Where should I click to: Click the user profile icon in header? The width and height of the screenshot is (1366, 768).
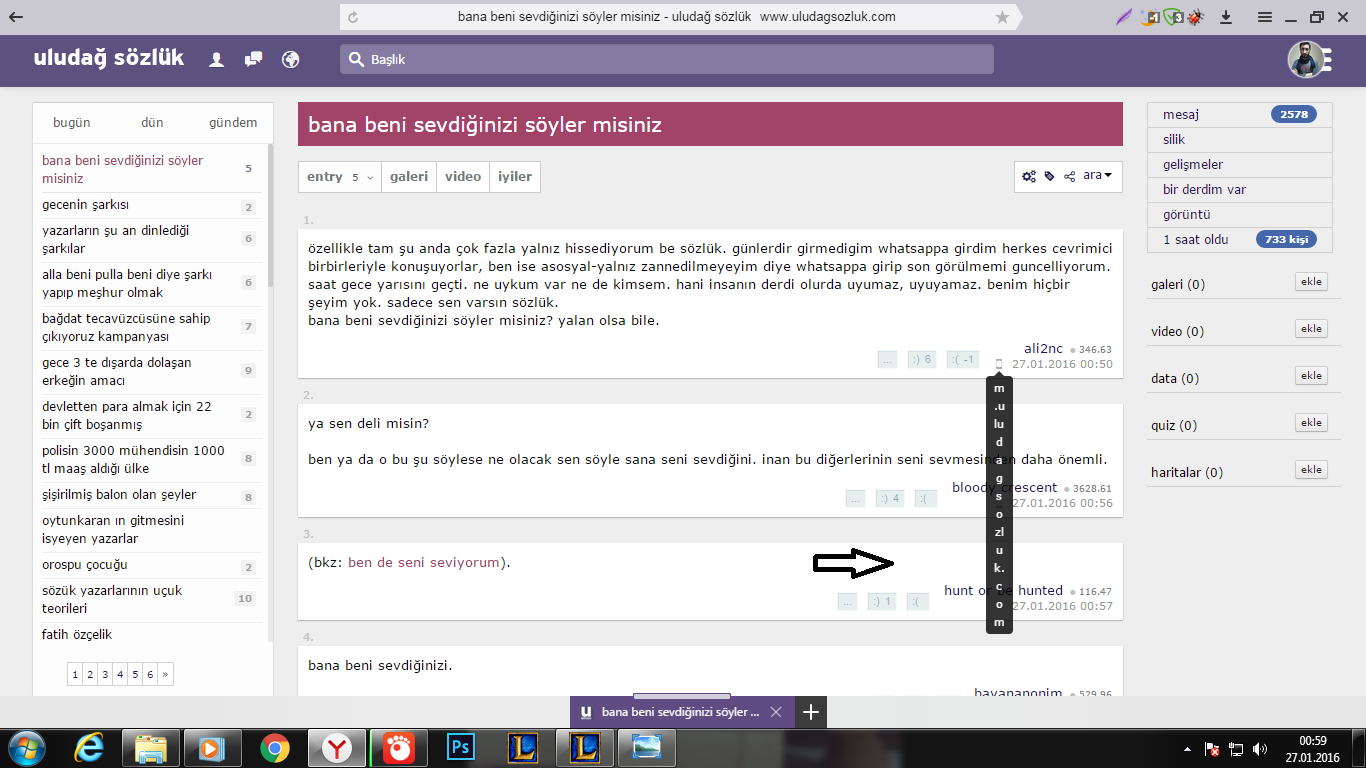pyautogui.click(x=216, y=60)
